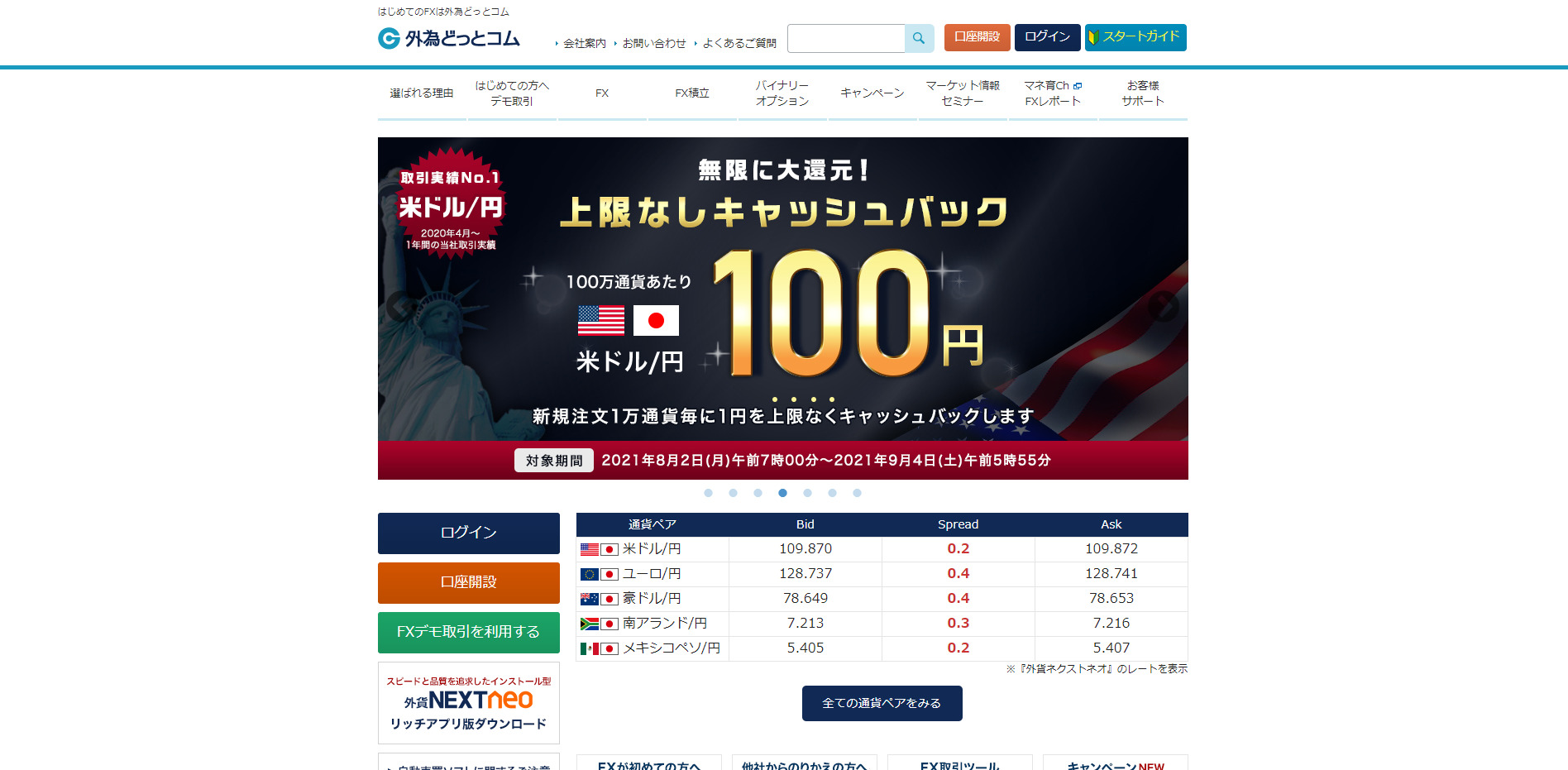Open キャンペーン menu item
Screen dimensions: 1568x770
tap(872, 93)
